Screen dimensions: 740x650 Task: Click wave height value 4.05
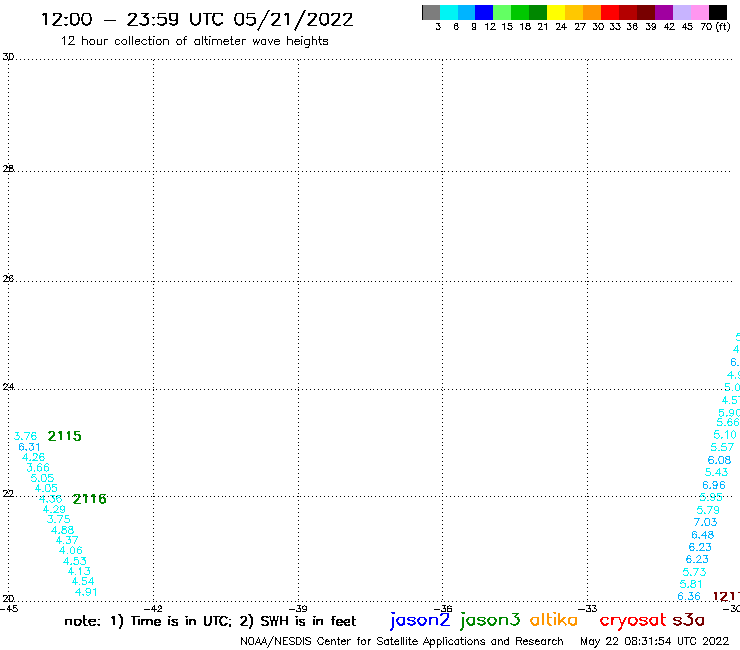tap(46, 489)
